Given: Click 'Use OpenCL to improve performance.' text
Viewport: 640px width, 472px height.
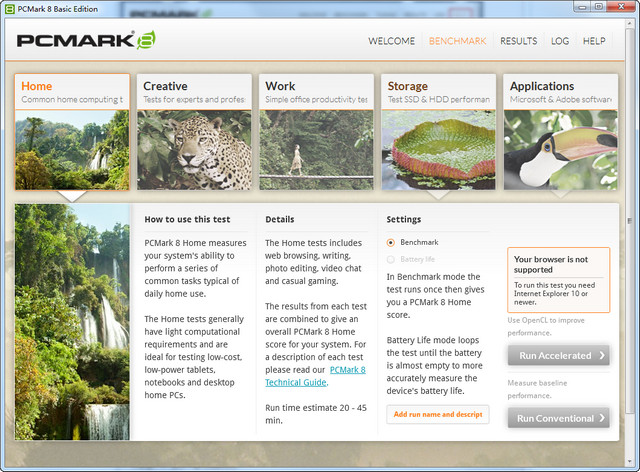Looking at the screenshot, I should [546, 327].
